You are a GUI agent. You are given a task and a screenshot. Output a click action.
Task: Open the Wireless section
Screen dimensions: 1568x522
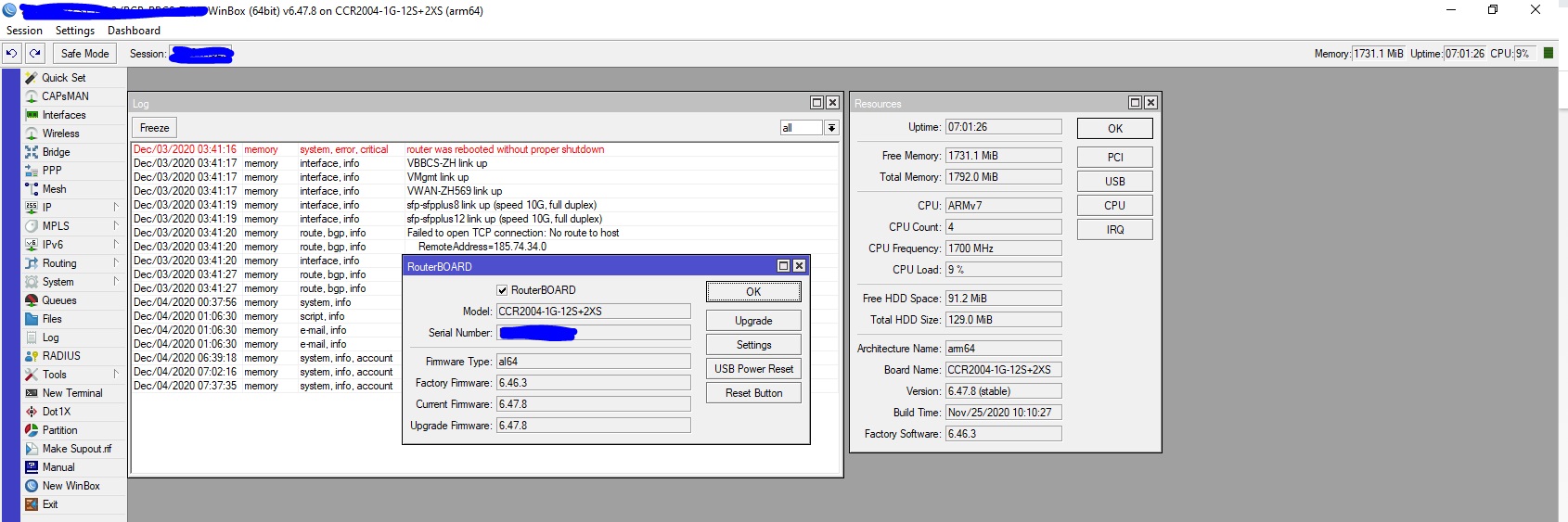pos(60,134)
